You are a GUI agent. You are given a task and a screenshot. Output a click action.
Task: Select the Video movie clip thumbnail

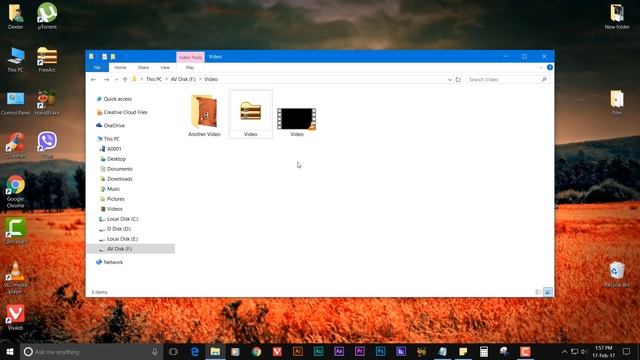click(297, 121)
